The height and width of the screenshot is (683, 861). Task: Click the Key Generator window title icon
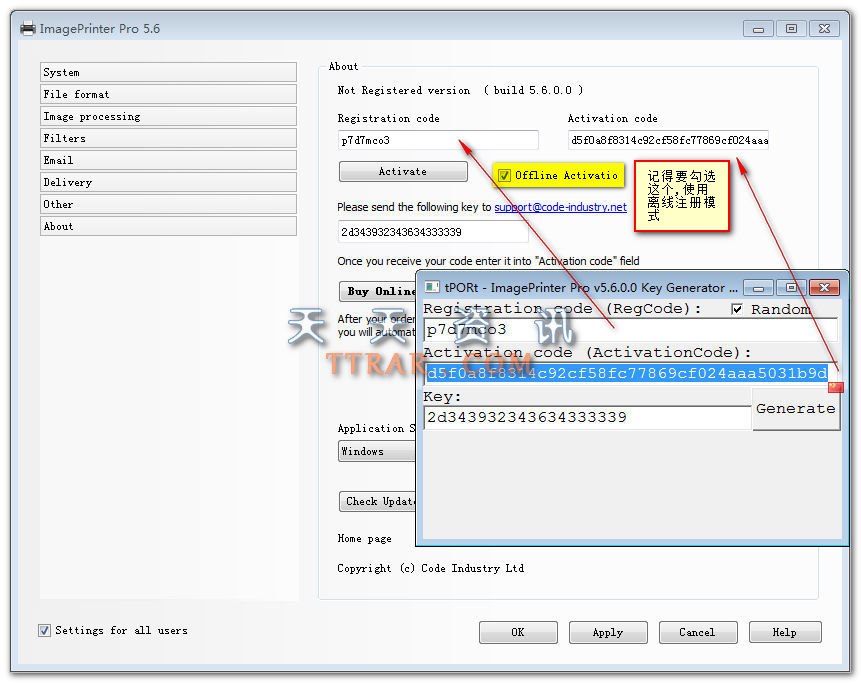[x=433, y=287]
